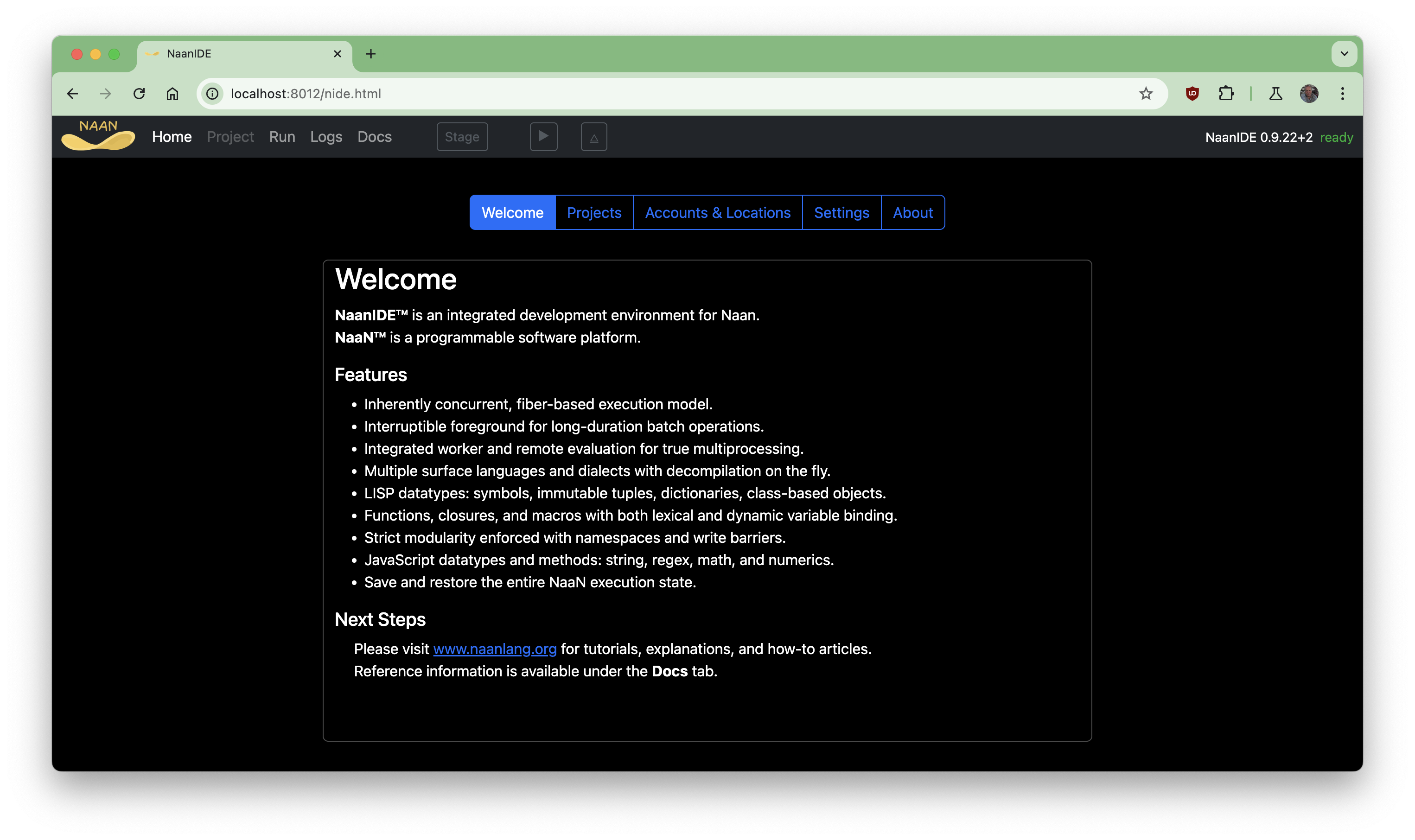Open the browser profile avatar

(x=1307, y=93)
